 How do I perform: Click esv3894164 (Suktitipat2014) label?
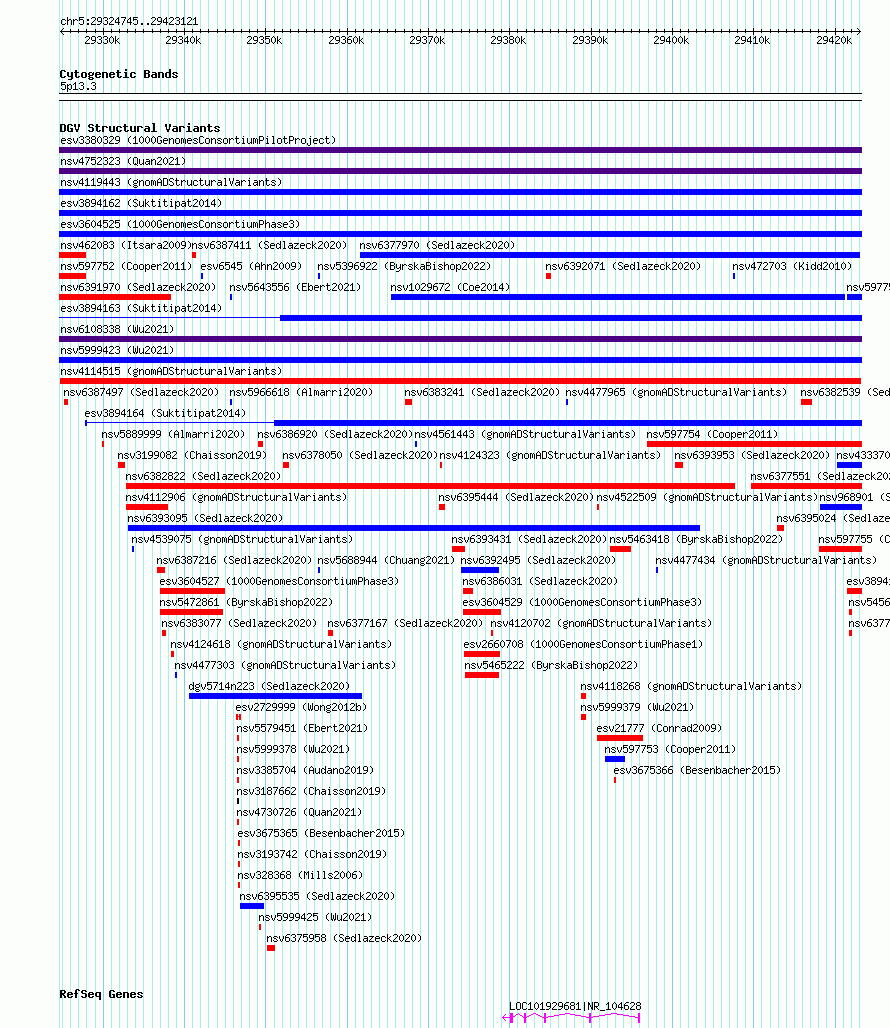click(165, 413)
